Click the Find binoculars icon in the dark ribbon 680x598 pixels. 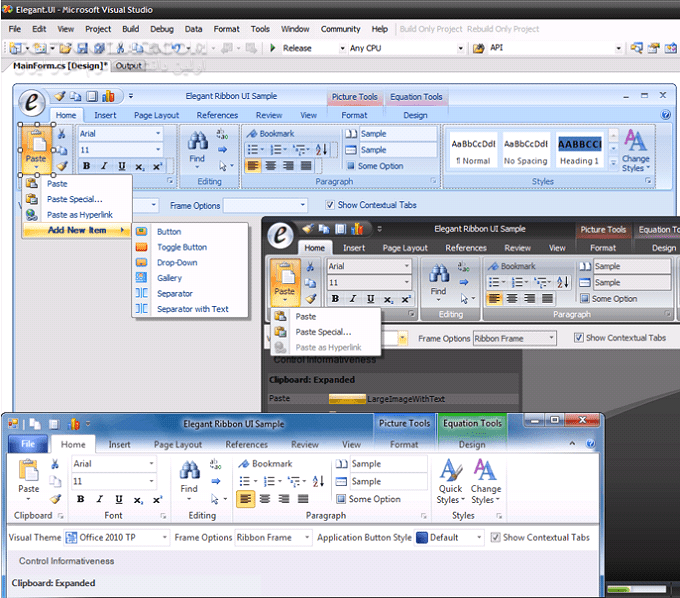coord(438,271)
